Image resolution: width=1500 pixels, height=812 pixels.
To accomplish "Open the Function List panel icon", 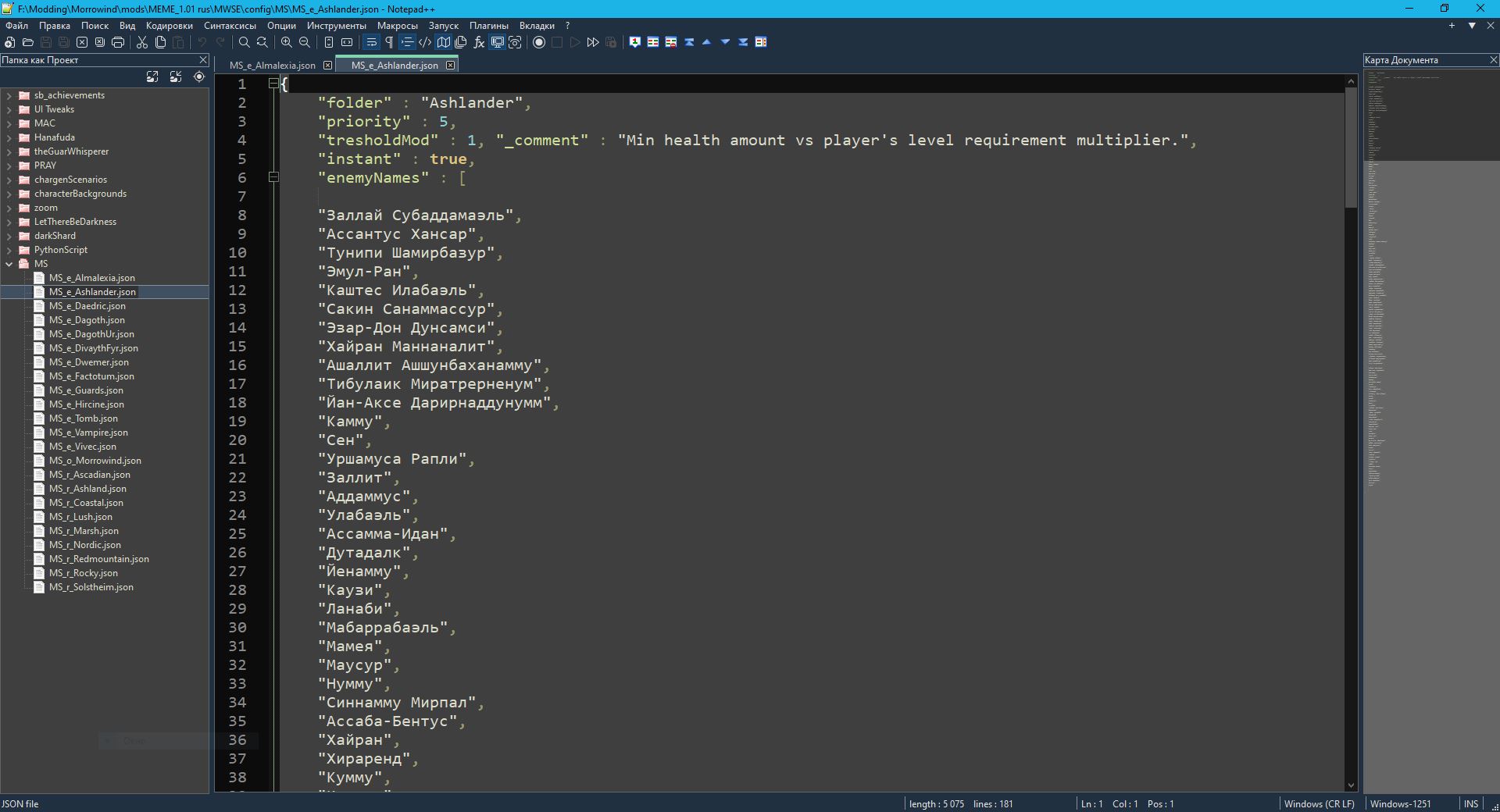I will 479,42.
